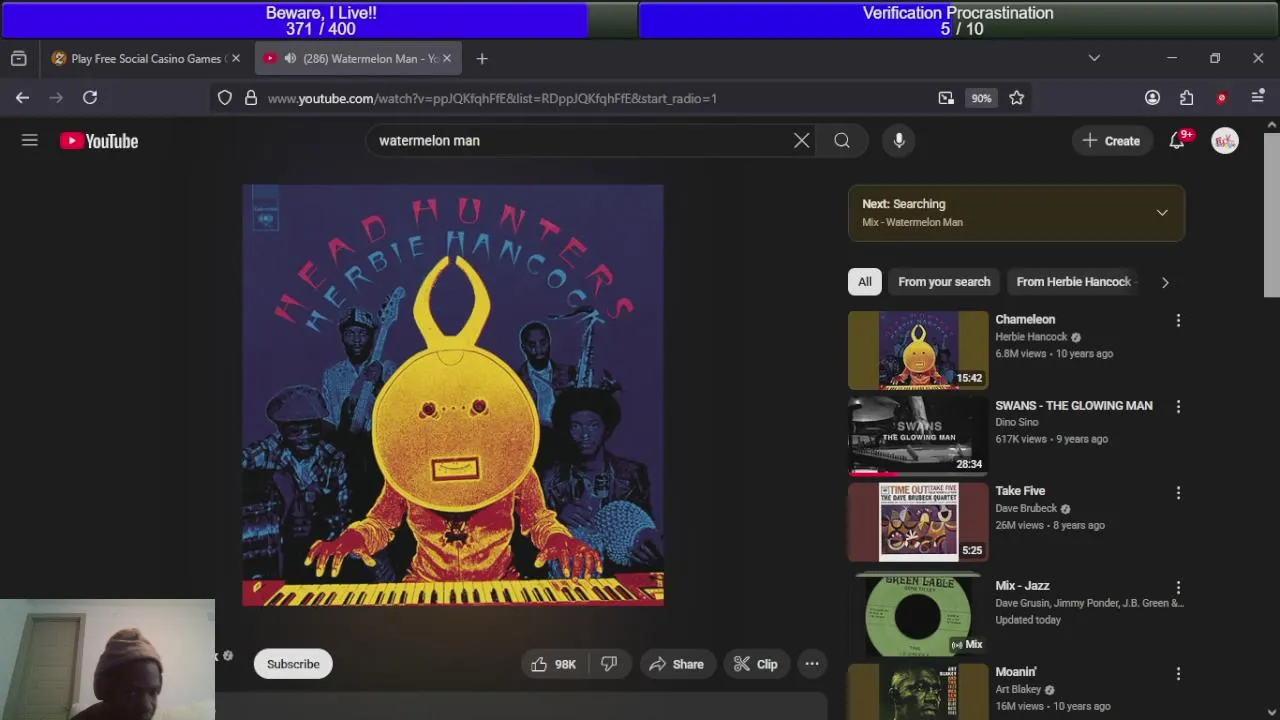Image resolution: width=1280 pixels, height=720 pixels.
Task: Click the tracking protection shield icon
Action: point(225,98)
